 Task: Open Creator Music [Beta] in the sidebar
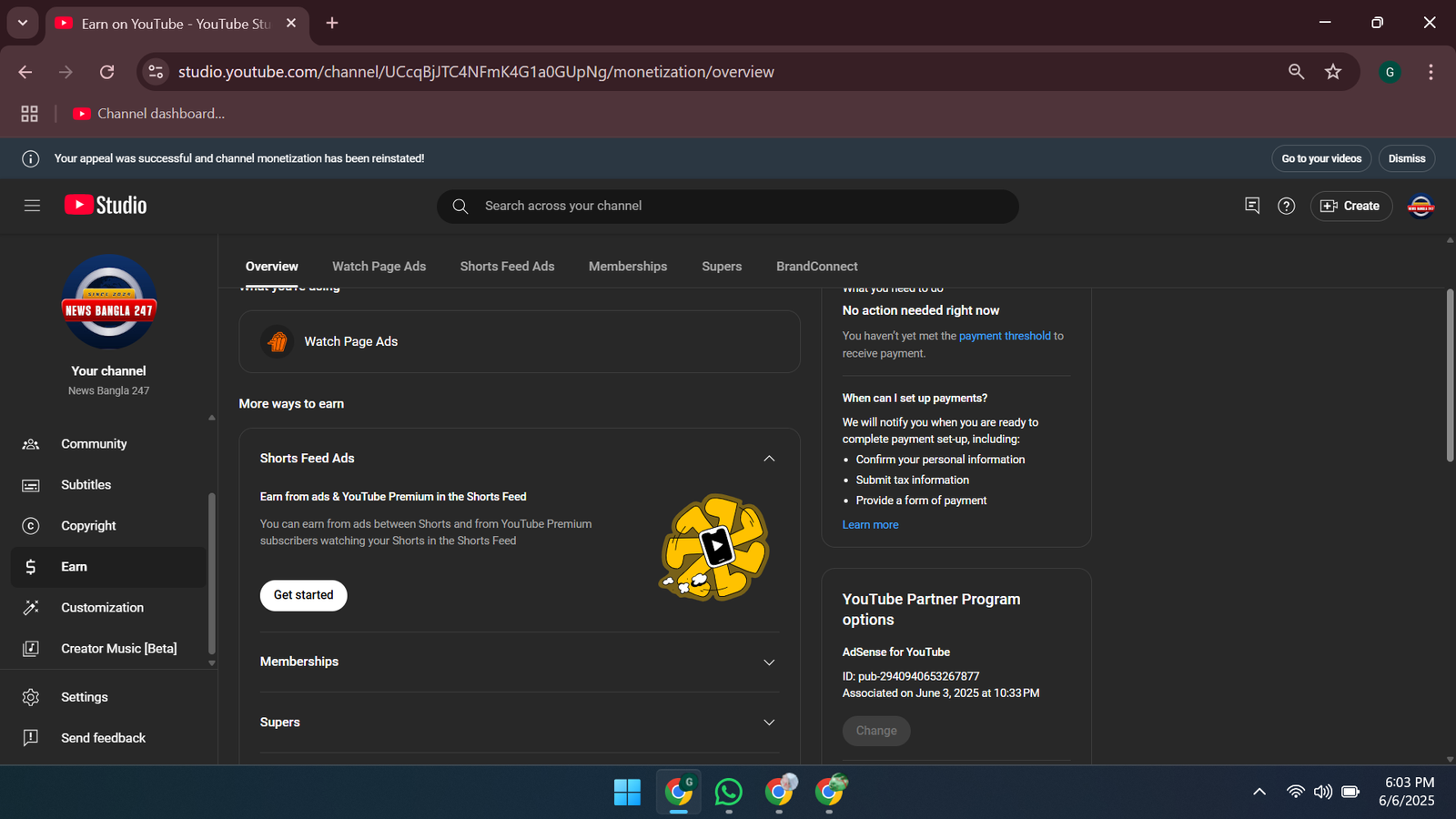(108, 649)
